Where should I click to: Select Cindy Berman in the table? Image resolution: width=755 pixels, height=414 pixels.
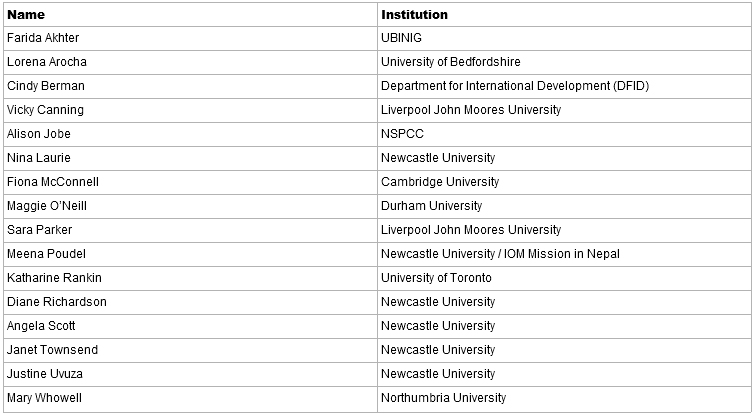point(46,86)
